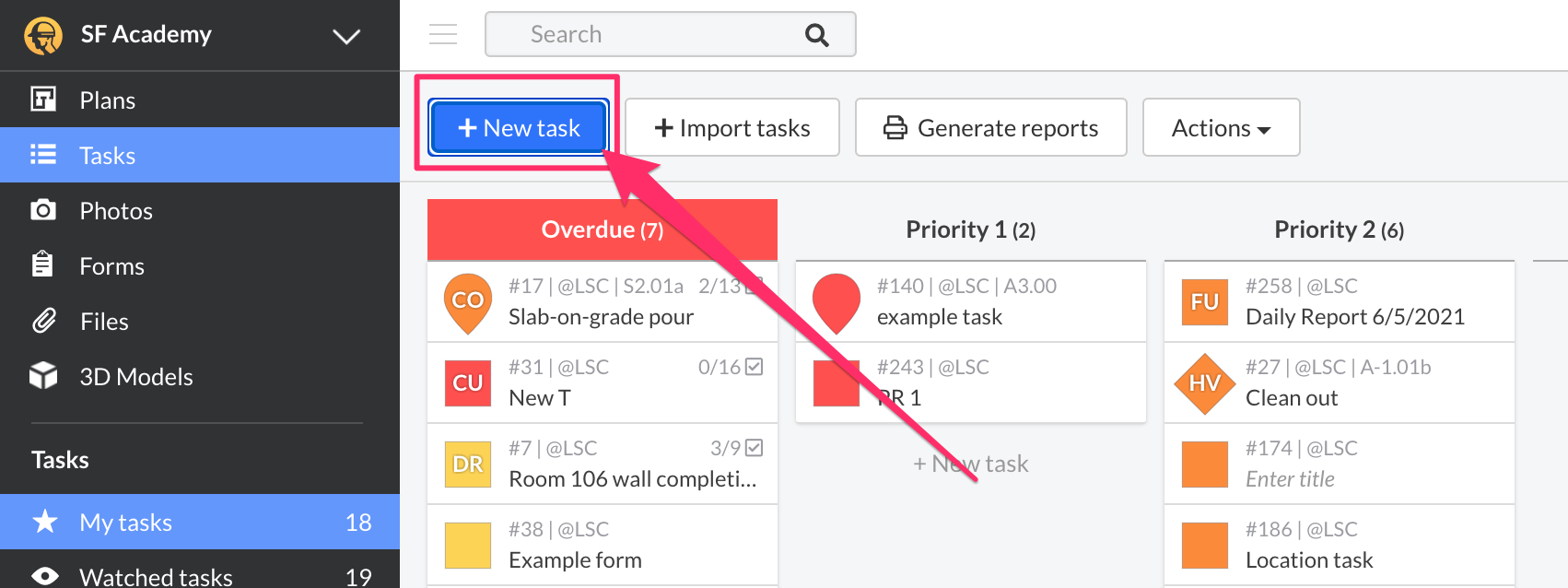The image size is (1568, 588).
Task: Click the SF Academy helmet logo
Action: tap(43, 36)
